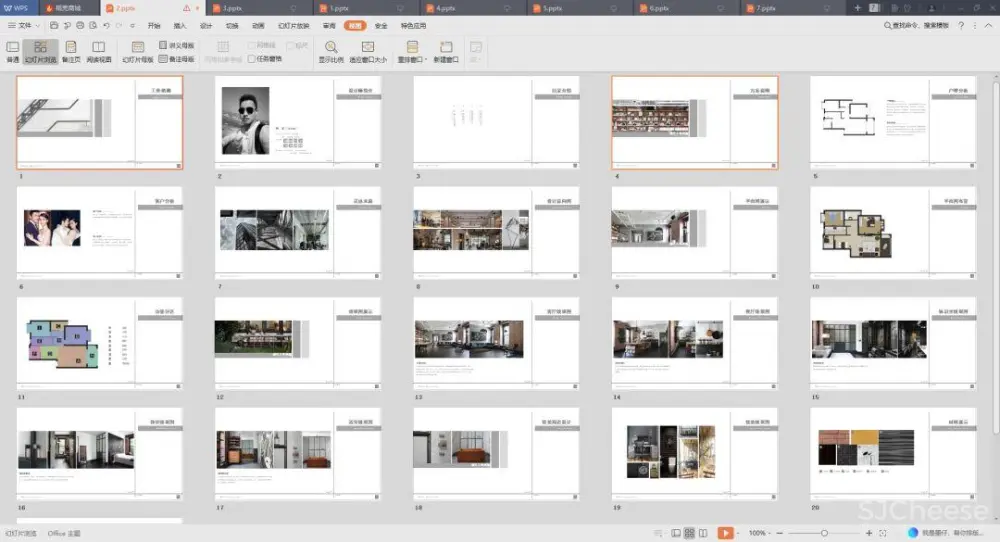Switch to the 3.pptx document tab
Image resolution: width=1000 pixels, height=542 pixels.
(236, 8)
